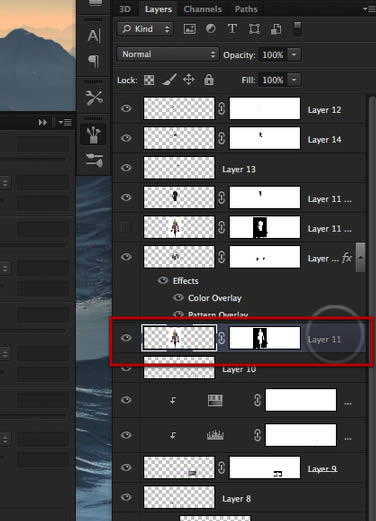Filter layers by type layers icon
This screenshot has width=376, height=521.
point(232,29)
